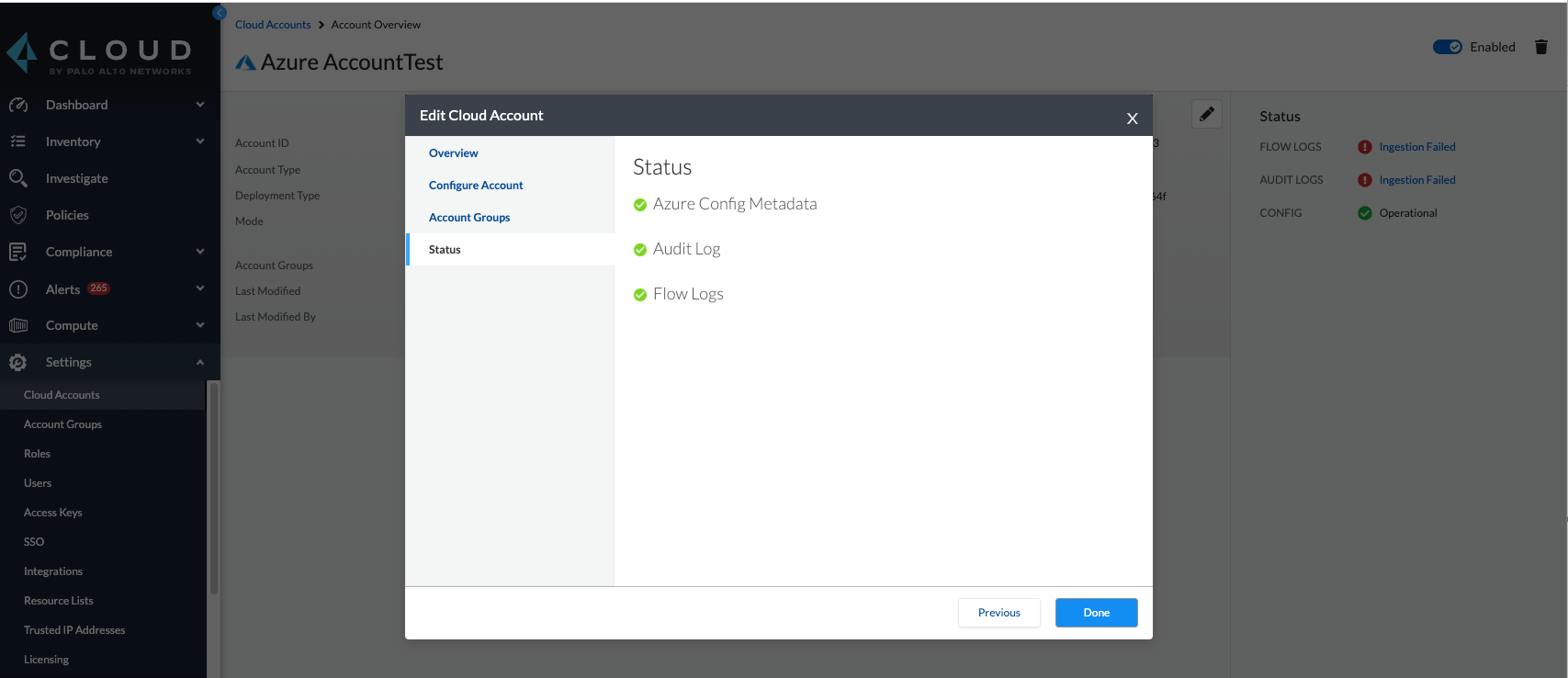Expand the Dashboard menu chevron
Screen dimensions: 1568x678
click(200, 105)
